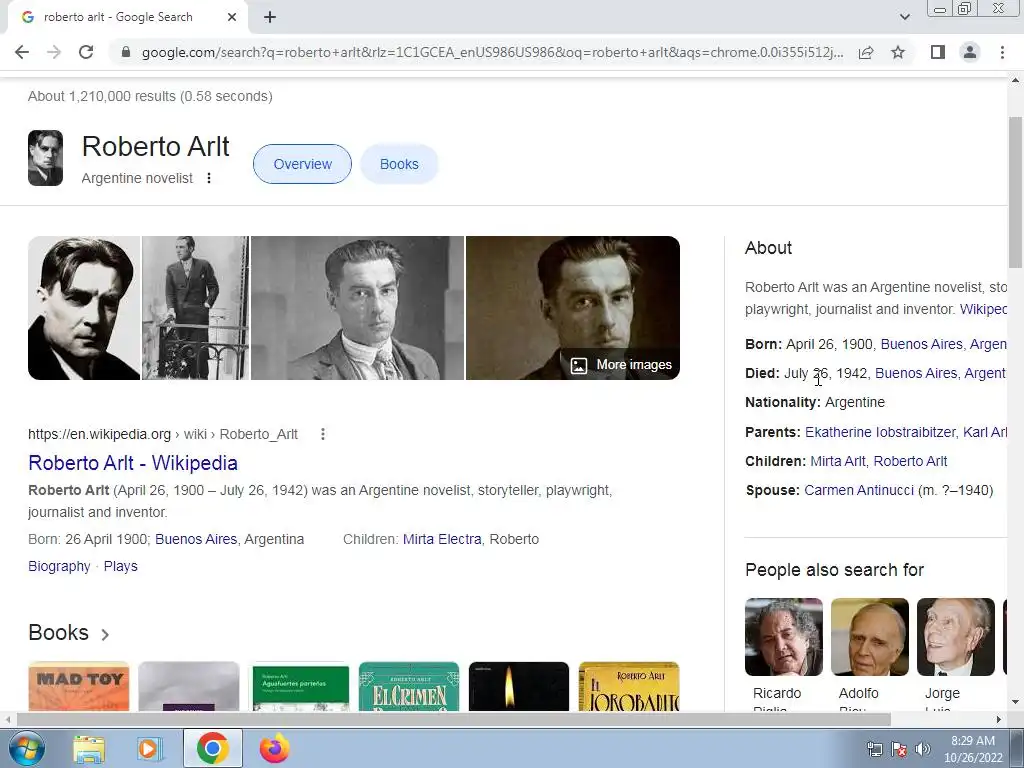Click the site lock icon in address bar
This screenshot has width=1024, height=768.
click(125, 52)
